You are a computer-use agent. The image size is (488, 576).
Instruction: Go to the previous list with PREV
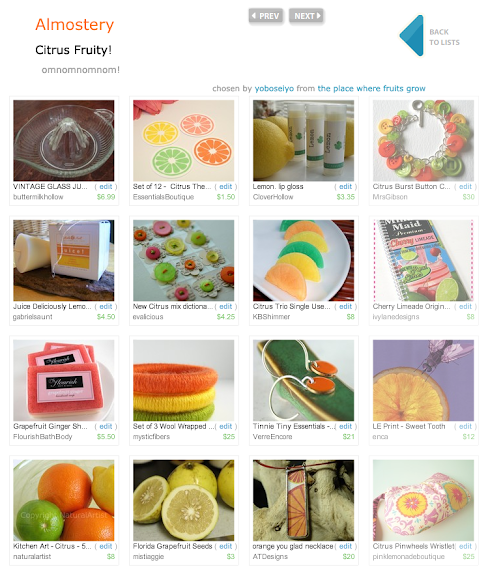(266, 16)
